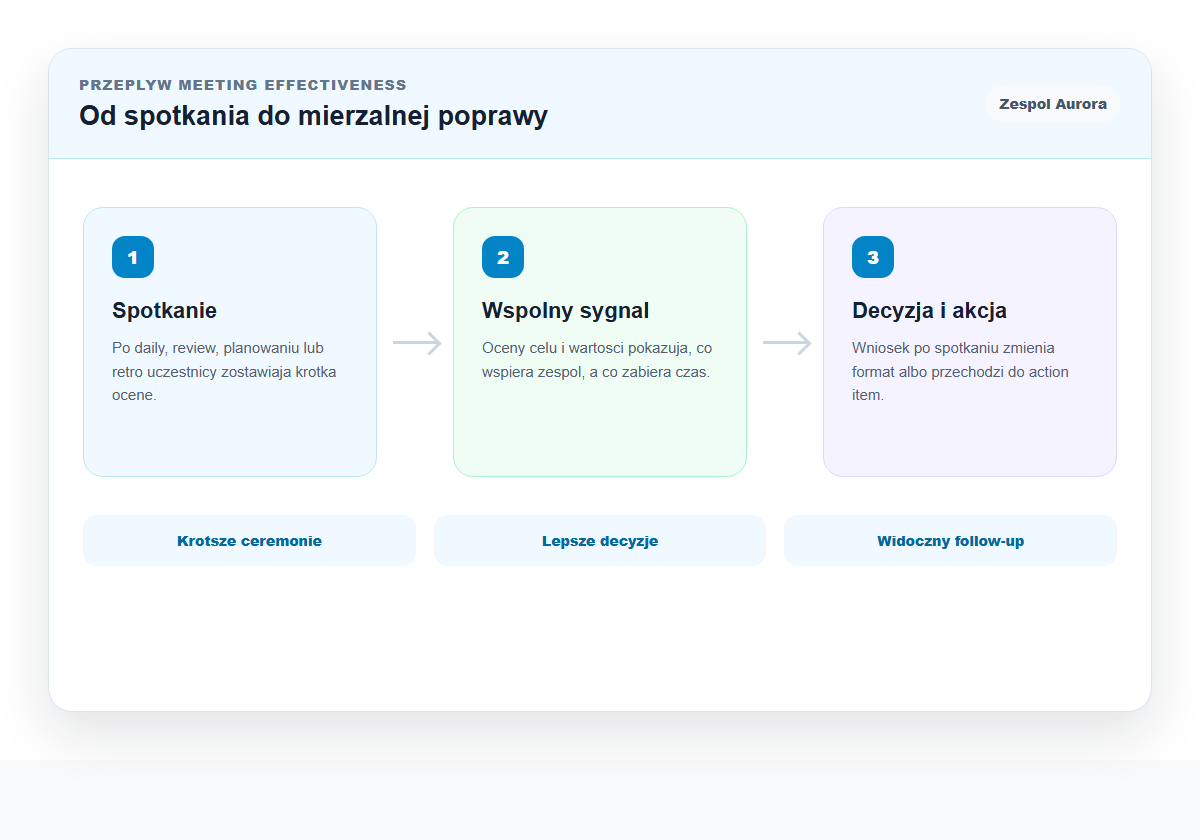
Task: Click the step 1 number badge
Action: point(133,257)
